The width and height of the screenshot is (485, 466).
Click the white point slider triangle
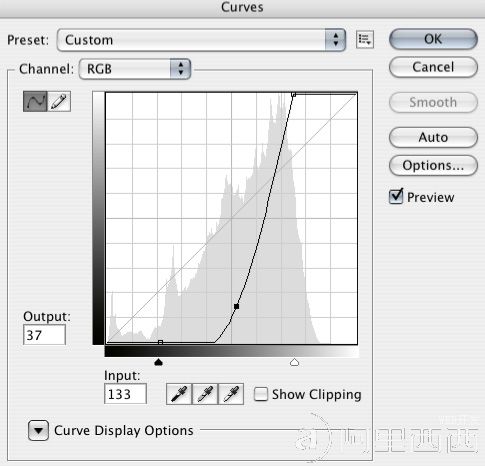pos(294,362)
